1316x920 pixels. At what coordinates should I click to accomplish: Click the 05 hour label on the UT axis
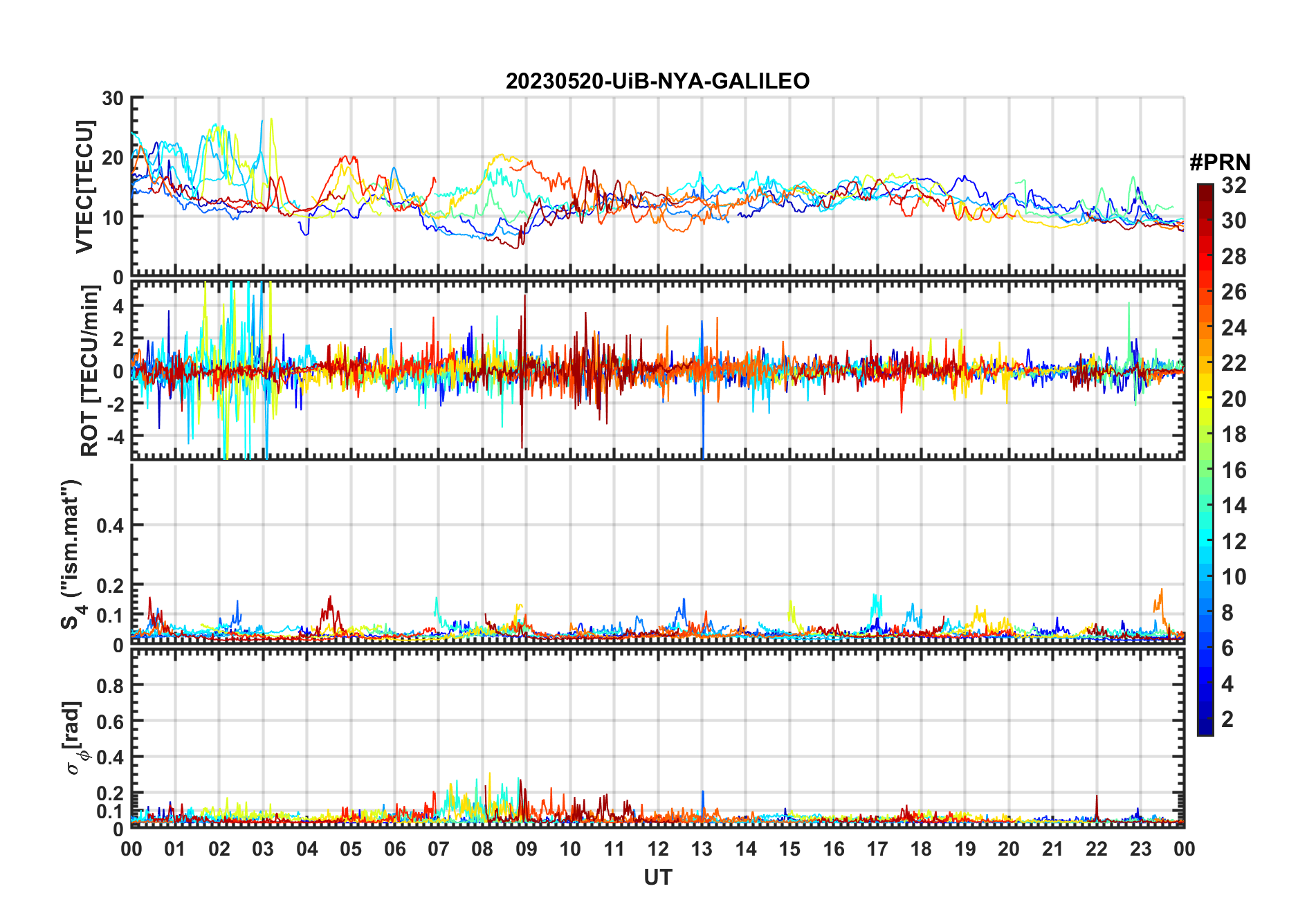coord(351,849)
